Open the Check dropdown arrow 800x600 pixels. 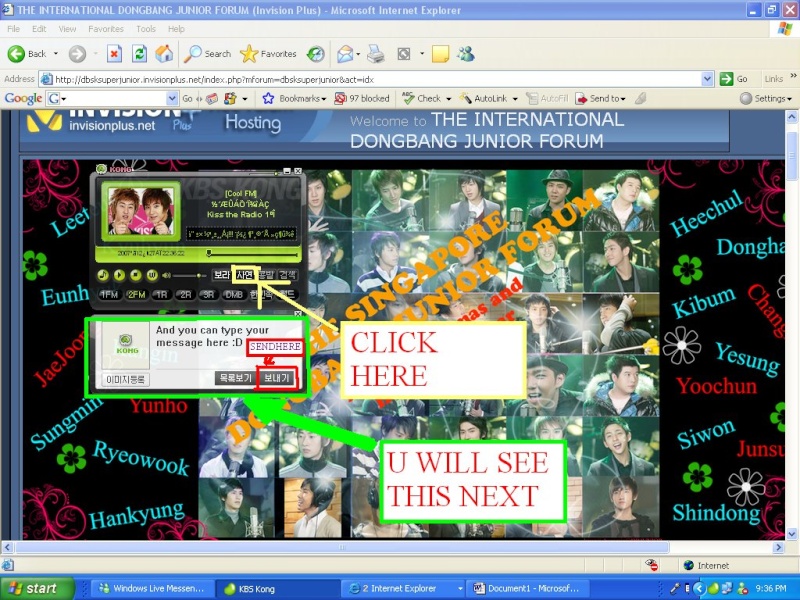[x=448, y=98]
